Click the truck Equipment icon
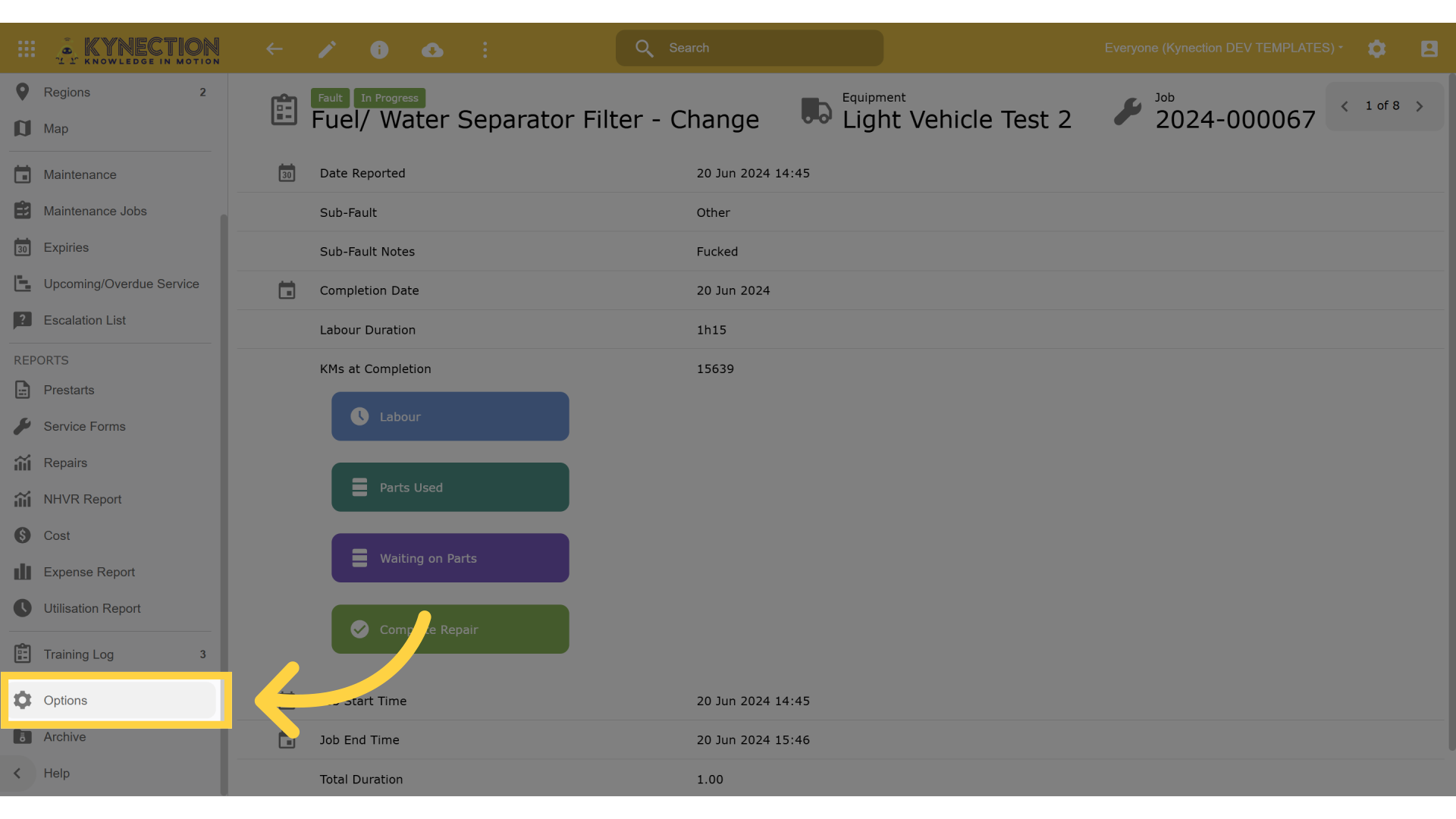 pyautogui.click(x=817, y=111)
